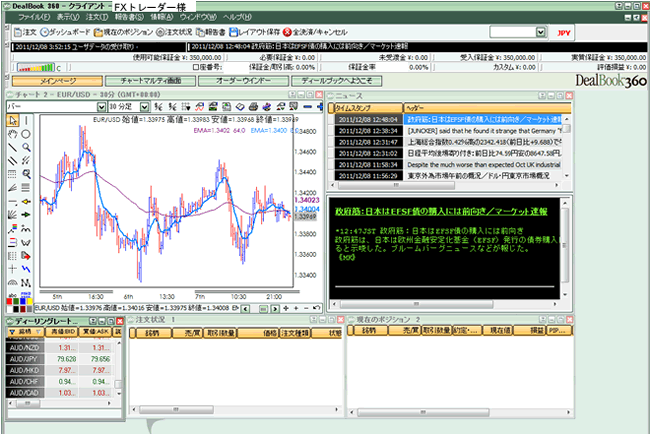Select the vertical line drawing tool
The width and height of the screenshot is (650, 434).
(26, 121)
